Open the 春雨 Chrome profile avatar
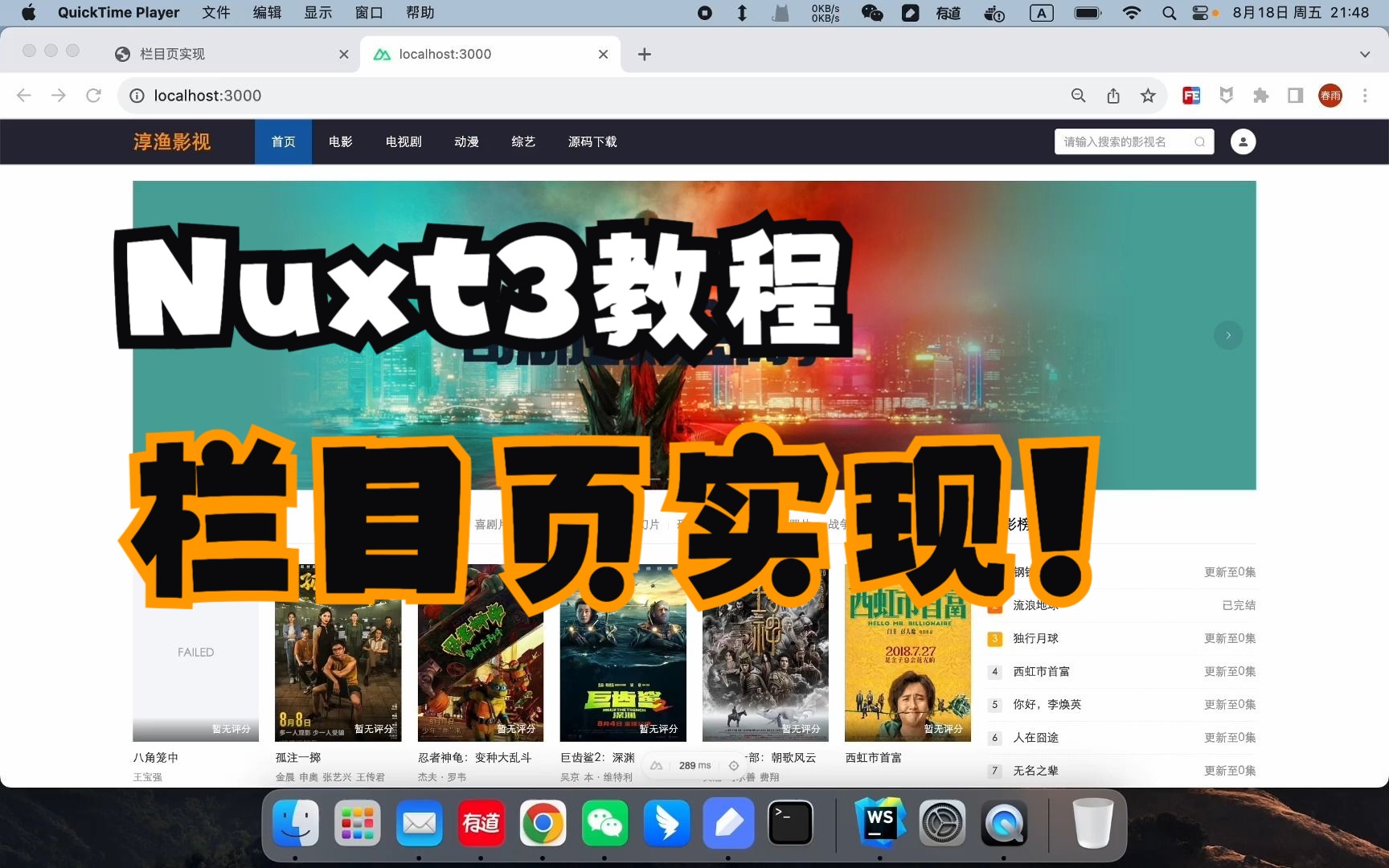The height and width of the screenshot is (868, 1389). (1330, 96)
